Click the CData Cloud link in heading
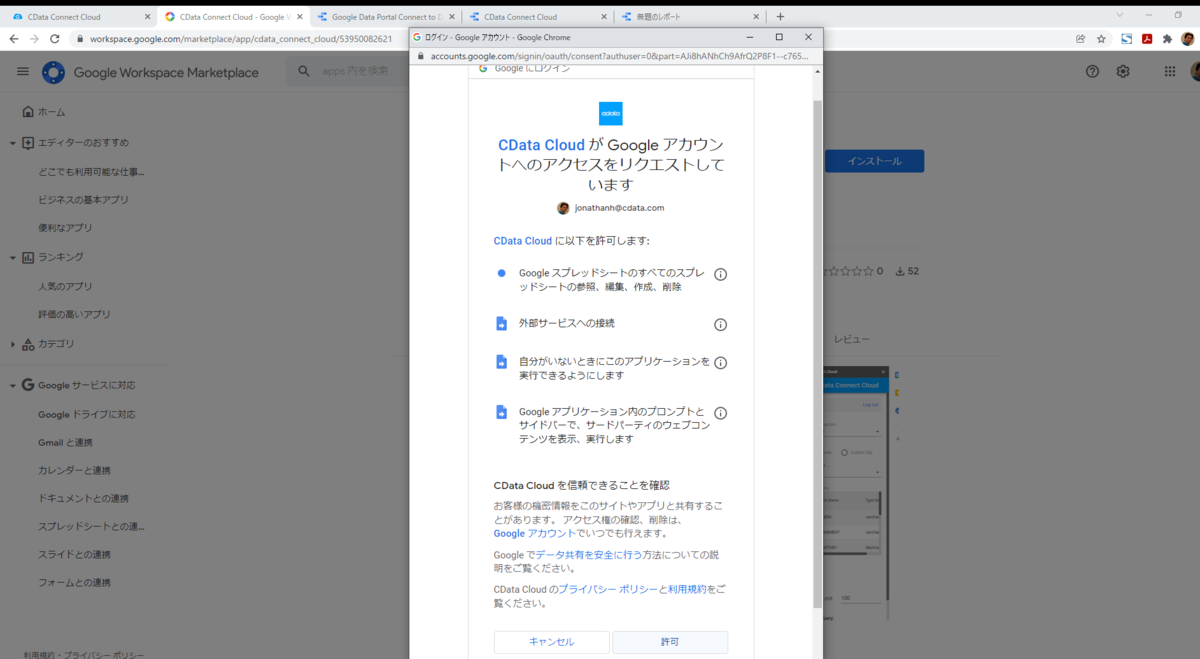Screen dimensions: 1200x659 click(x=541, y=145)
